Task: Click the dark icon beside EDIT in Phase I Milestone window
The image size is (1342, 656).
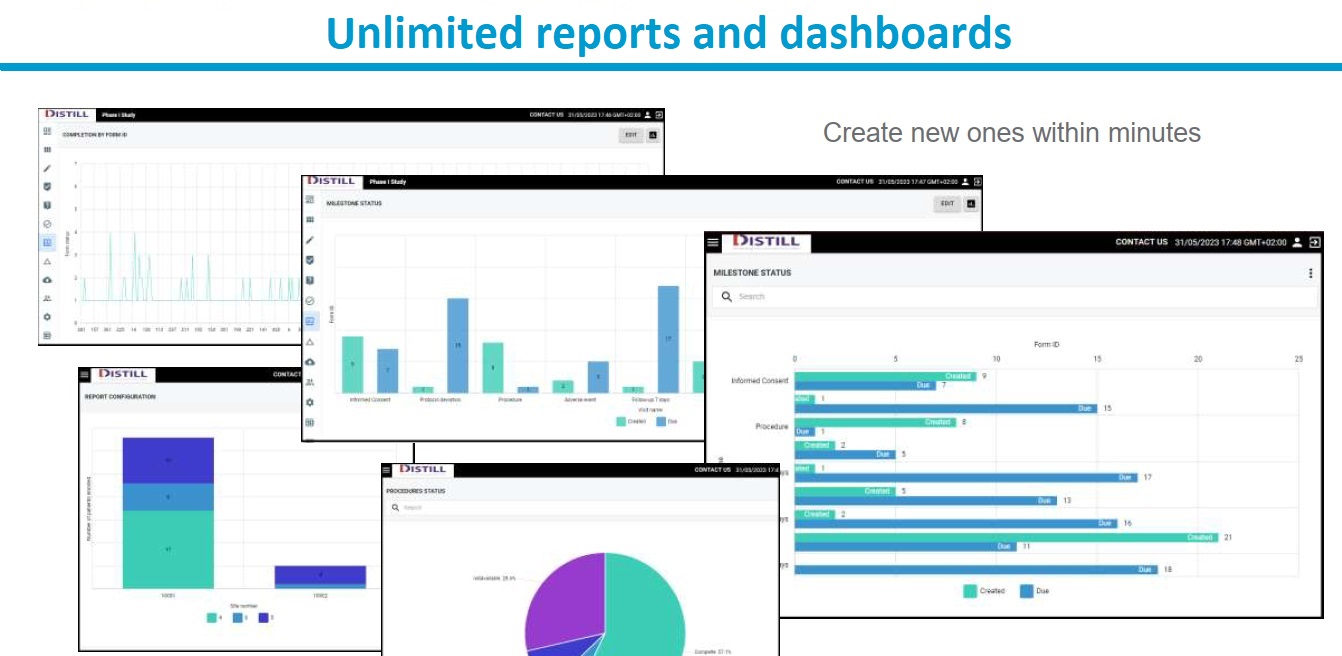Action: 970,204
